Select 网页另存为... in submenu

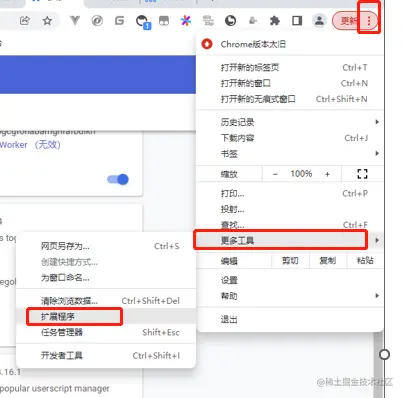(x=106, y=246)
